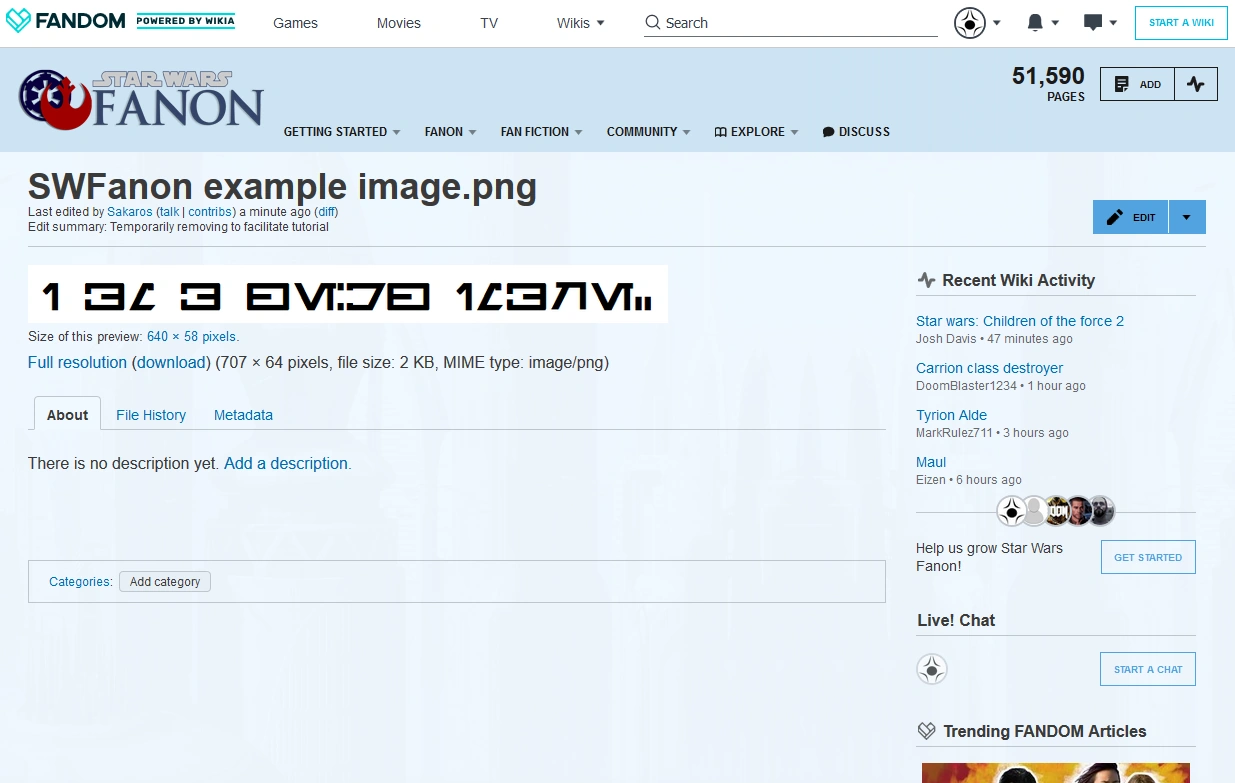The image size is (1235, 783).
Task: Open Sakaros talk link
Action: click(170, 212)
